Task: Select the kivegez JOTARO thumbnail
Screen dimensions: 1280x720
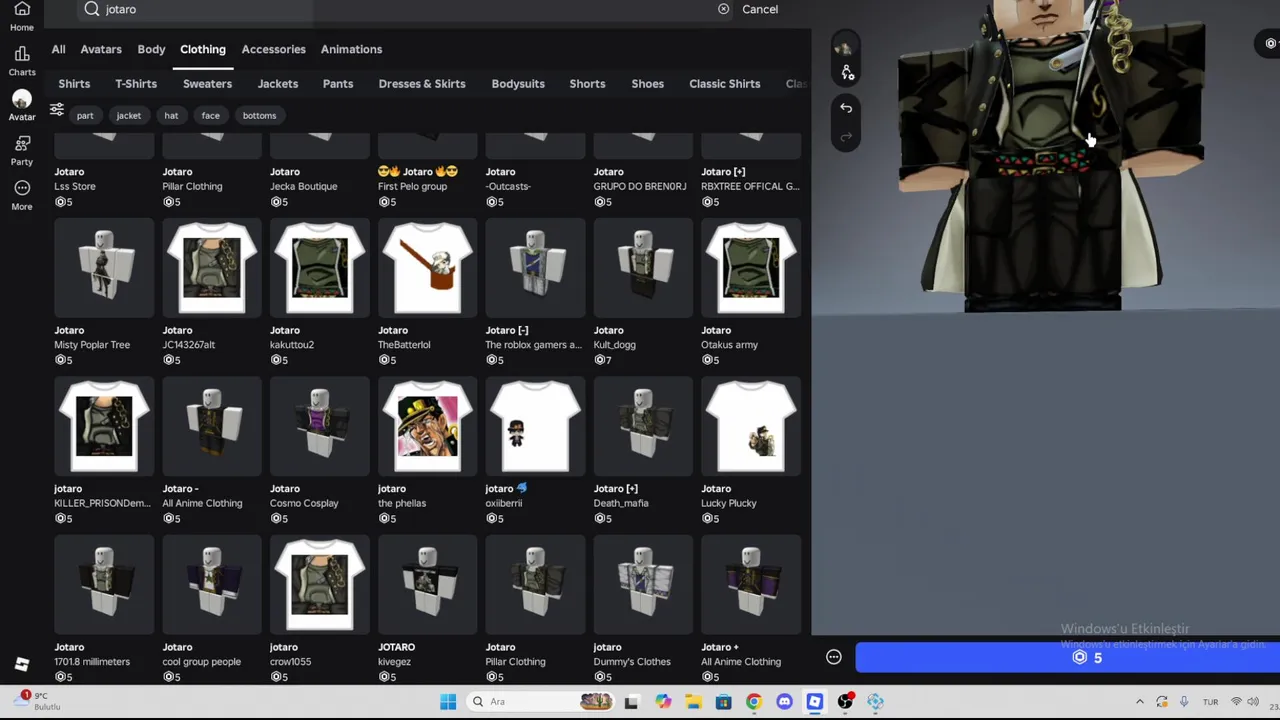Action: pos(428,585)
